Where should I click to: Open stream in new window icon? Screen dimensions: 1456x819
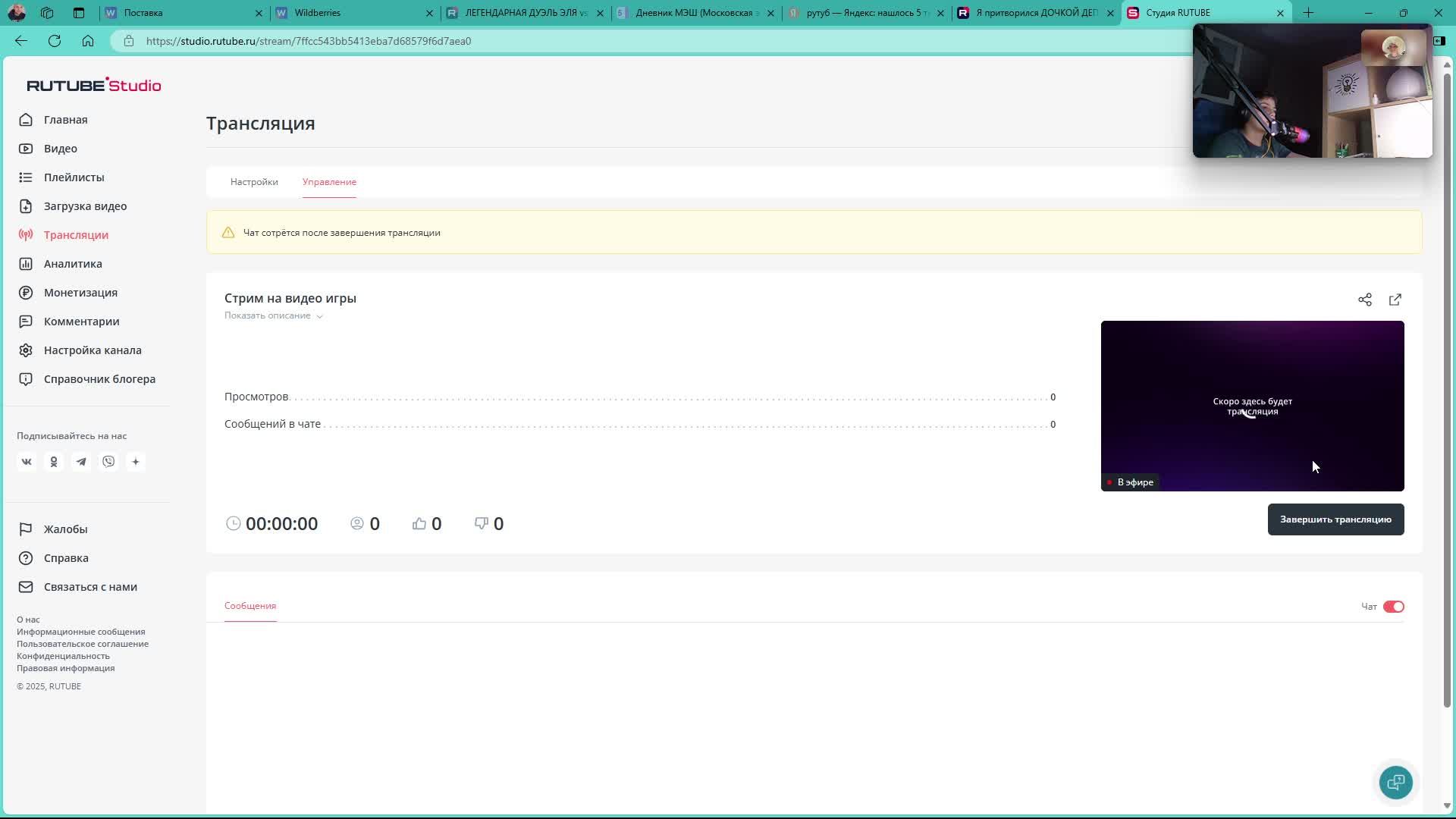click(x=1395, y=300)
